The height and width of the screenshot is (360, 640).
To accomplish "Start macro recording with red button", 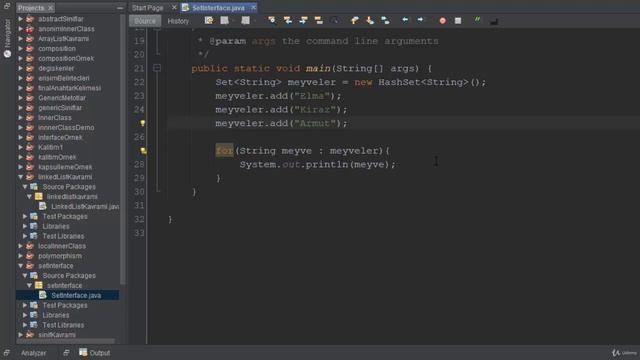I will (x=442, y=20).
